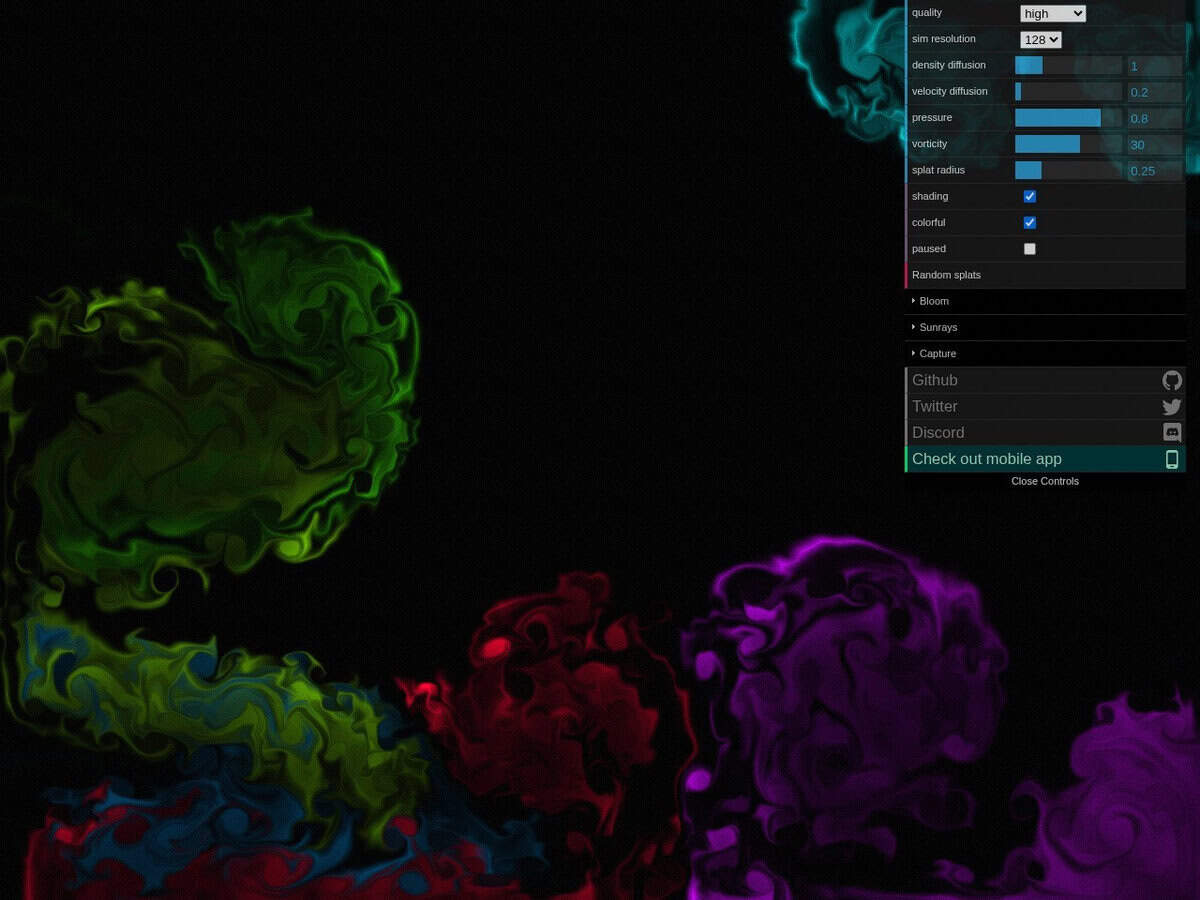
Task: Open the Github icon in controls panel
Action: [x=1172, y=380]
